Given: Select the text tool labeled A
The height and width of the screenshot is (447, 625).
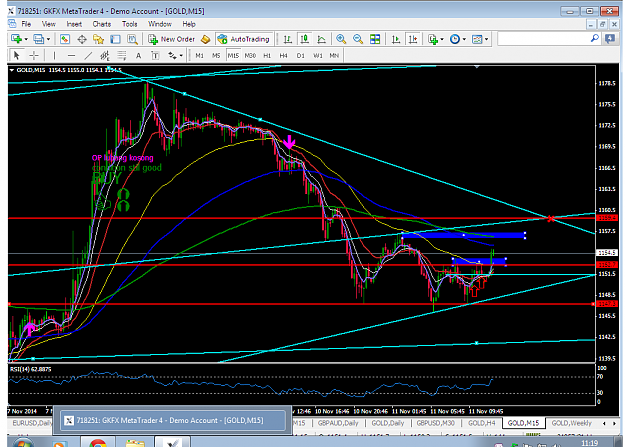Looking at the screenshot, I should click(x=138, y=55).
